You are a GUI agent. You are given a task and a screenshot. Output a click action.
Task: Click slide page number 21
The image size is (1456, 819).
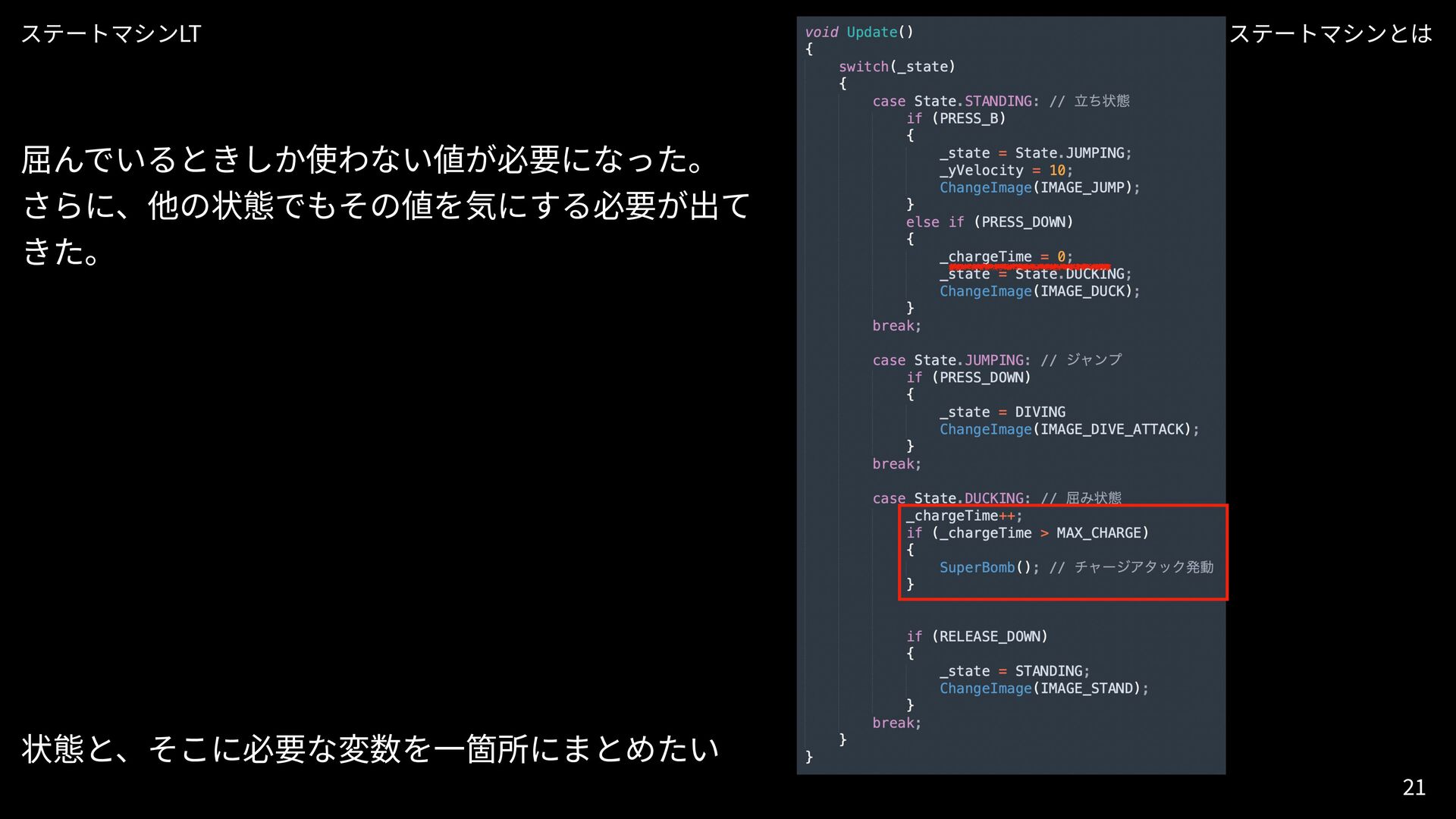[1414, 787]
